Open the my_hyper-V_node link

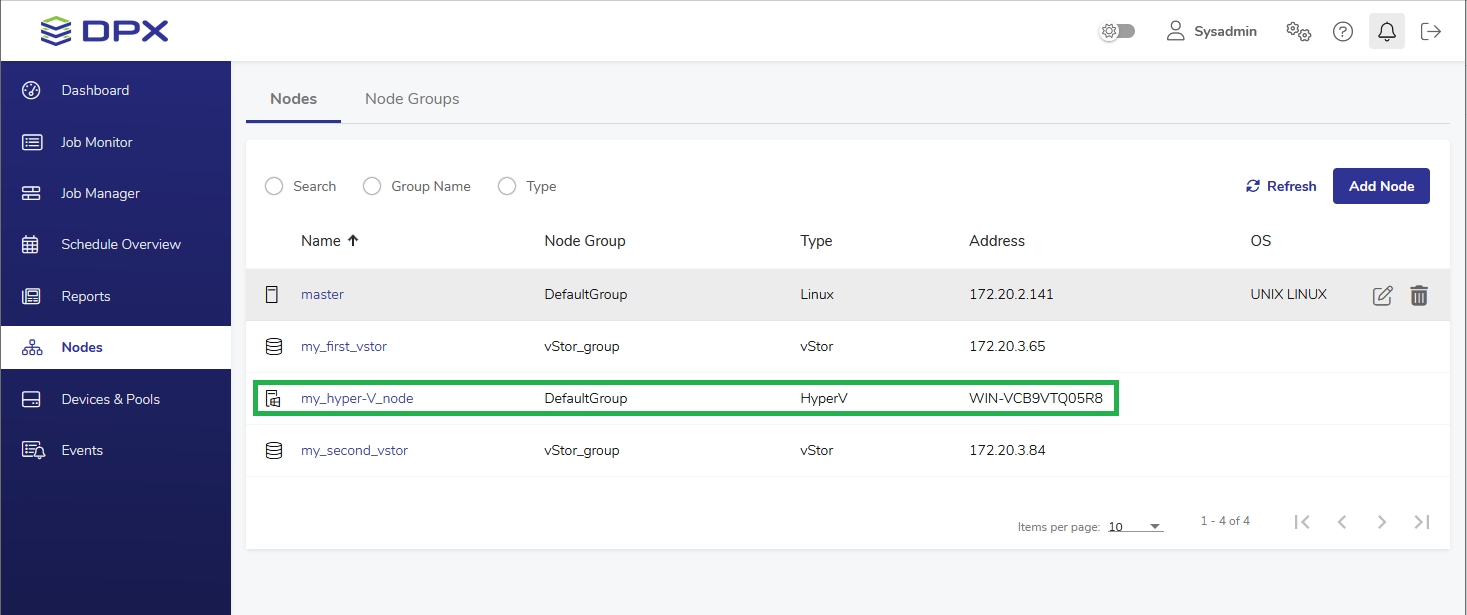(x=357, y=398)
